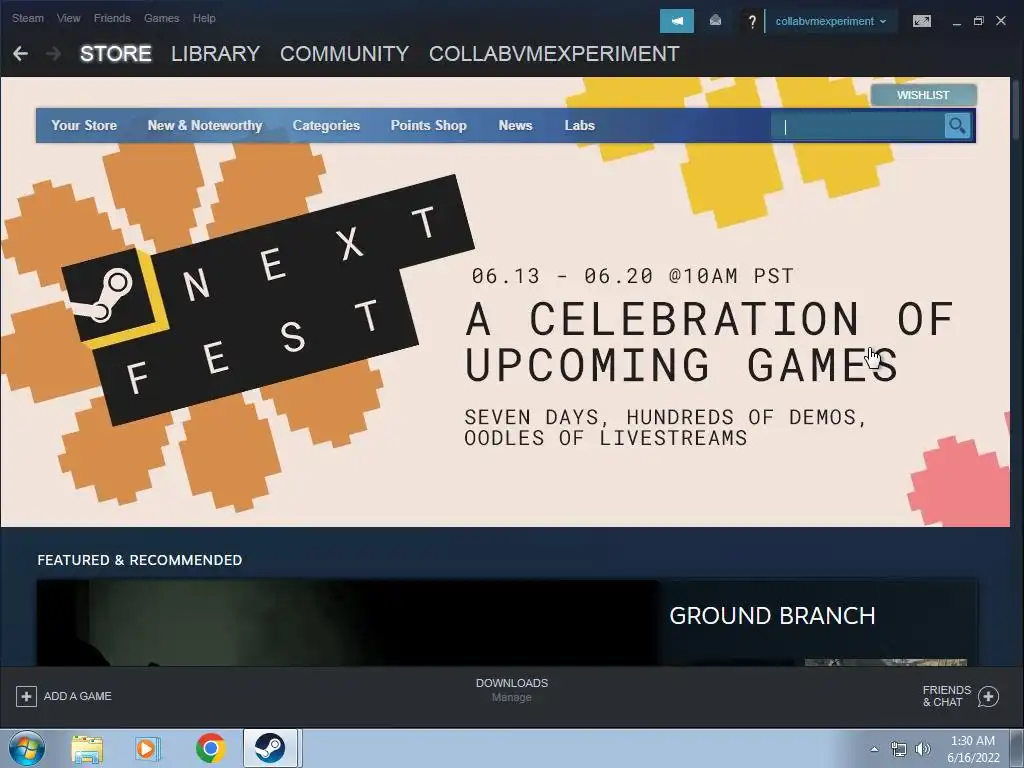Open the View menu
This screenshot has height=768, width=1024.
tap(69, 18)
